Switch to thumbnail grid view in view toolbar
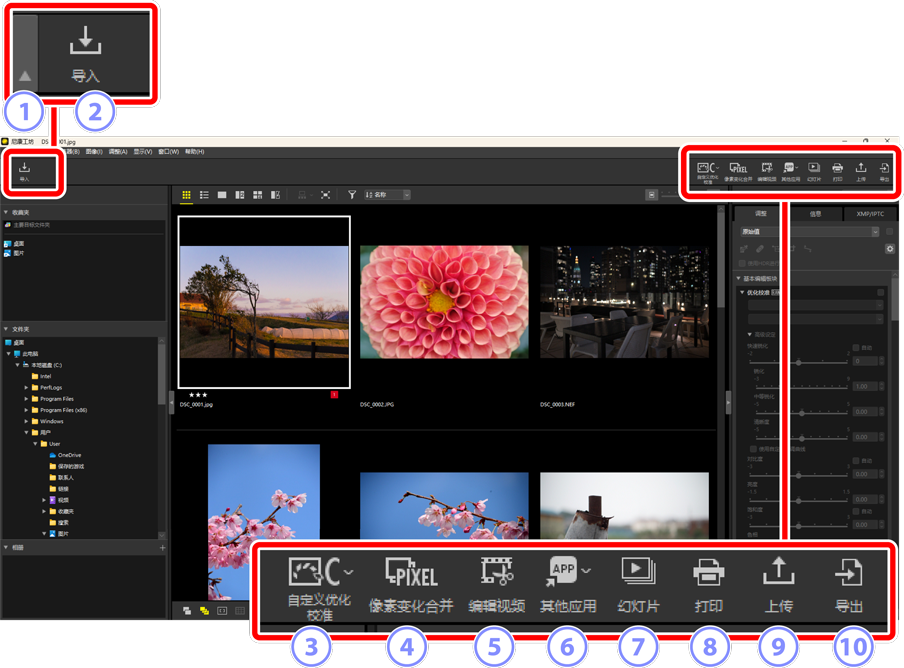This screenshot has width=904, height=668. 186,195
